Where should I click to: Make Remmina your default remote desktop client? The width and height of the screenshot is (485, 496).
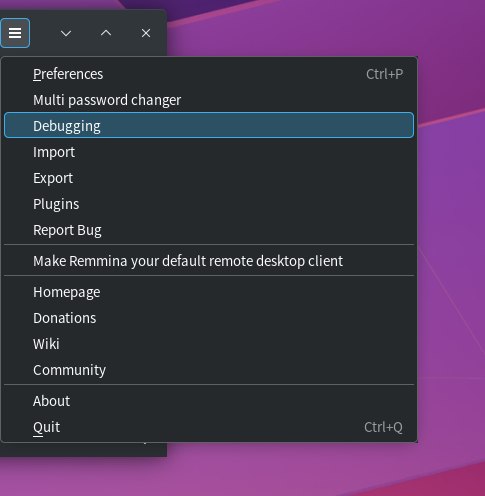pos(209,261)
